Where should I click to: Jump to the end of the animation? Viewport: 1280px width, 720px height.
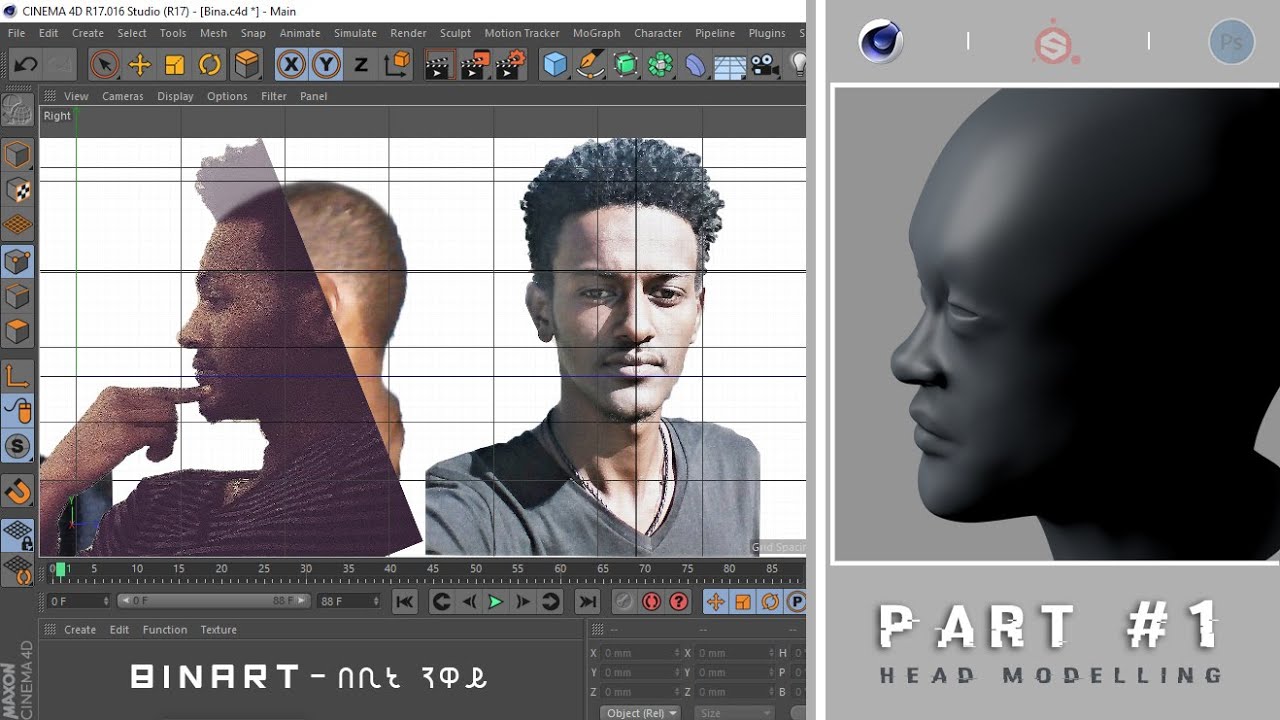(x=587, y=601)
